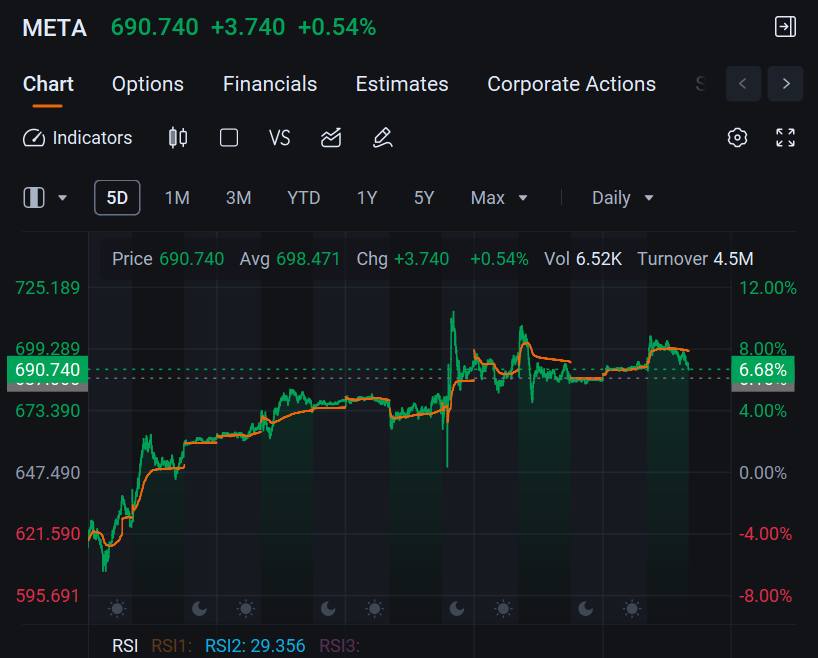Click the header price 690.740 beside META
Image resolution: width=818 pixels, height=658 pixels.
point(154,27)
